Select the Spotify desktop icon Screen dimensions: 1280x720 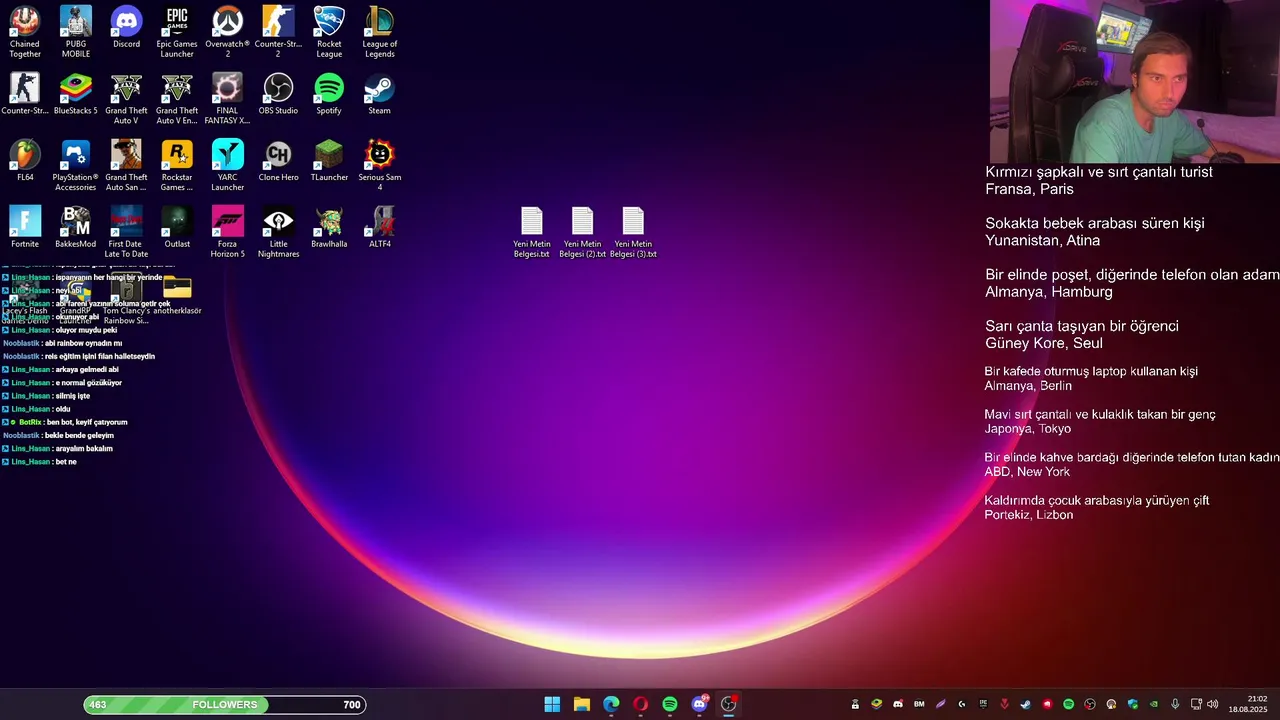click(x=329, y=94)
